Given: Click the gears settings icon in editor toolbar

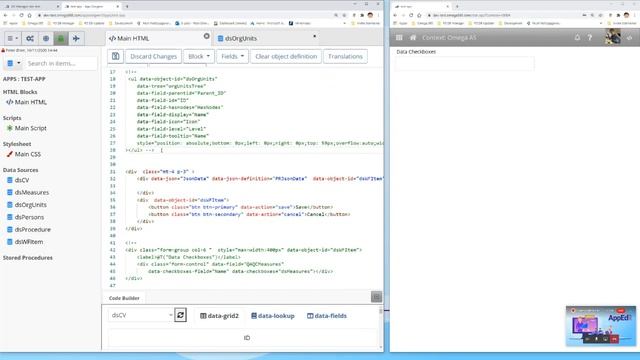Looking at the screenshot, I should point(30,38).
